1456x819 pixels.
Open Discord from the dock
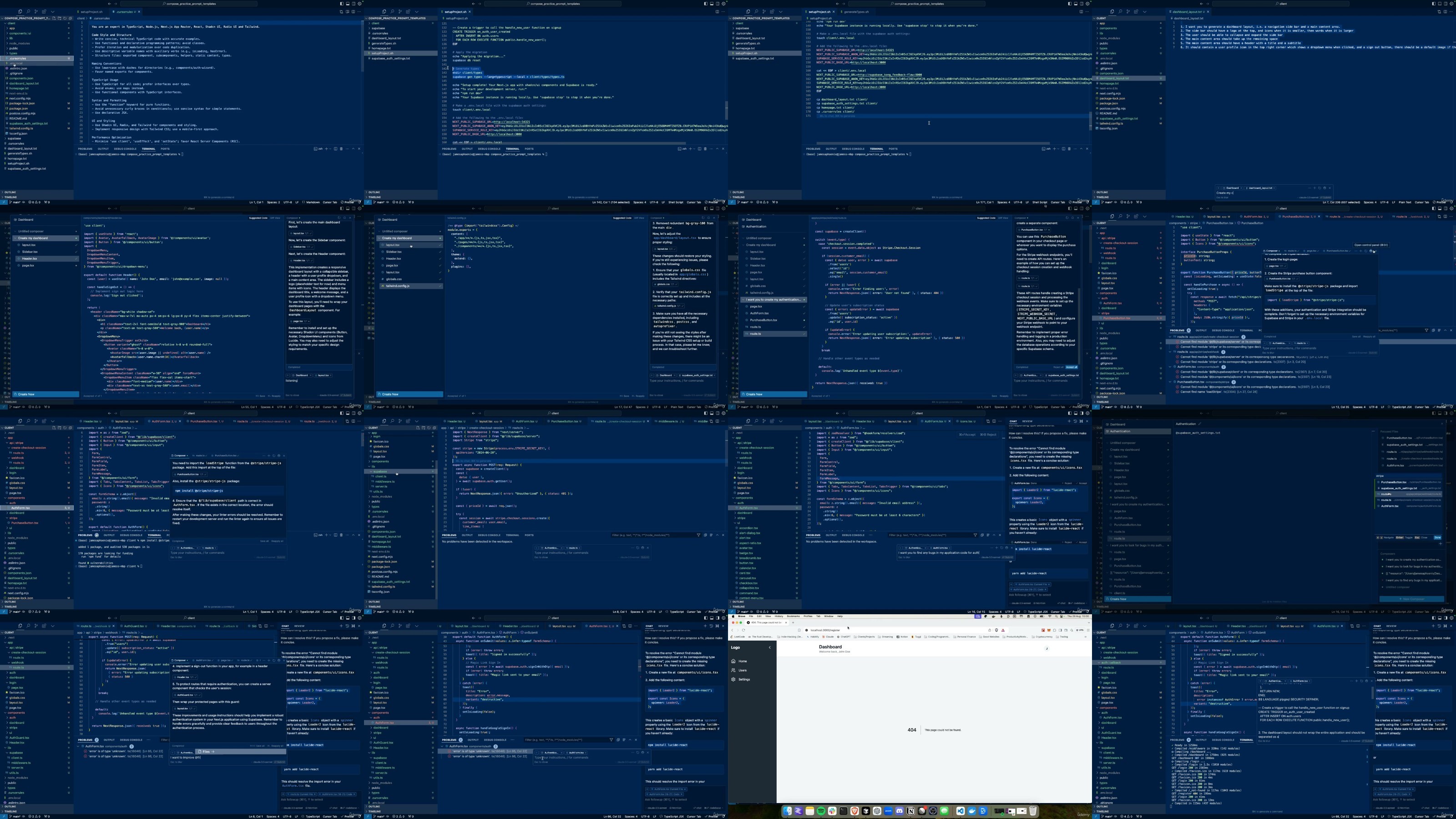pyautogui.click(x=900, y=811)
